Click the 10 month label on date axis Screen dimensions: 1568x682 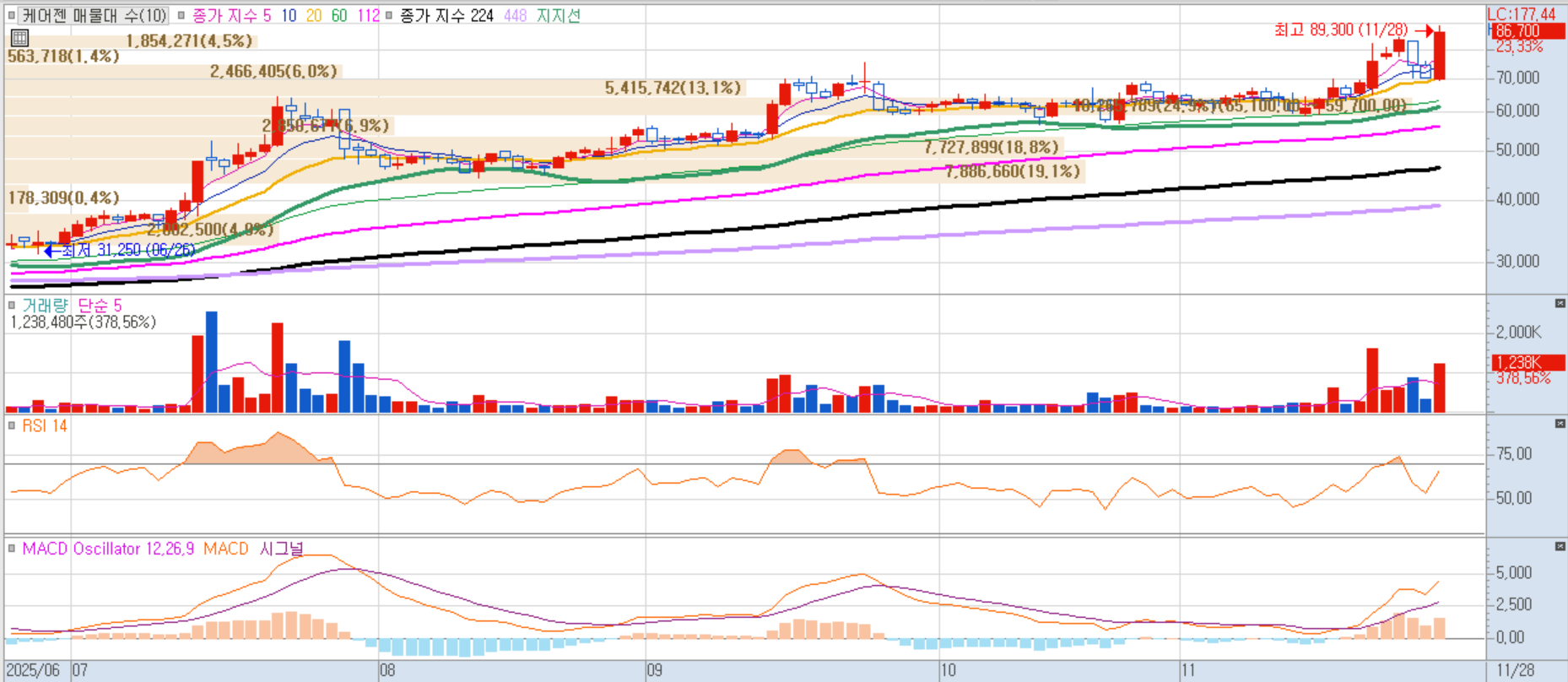click(x=948, y=670)
